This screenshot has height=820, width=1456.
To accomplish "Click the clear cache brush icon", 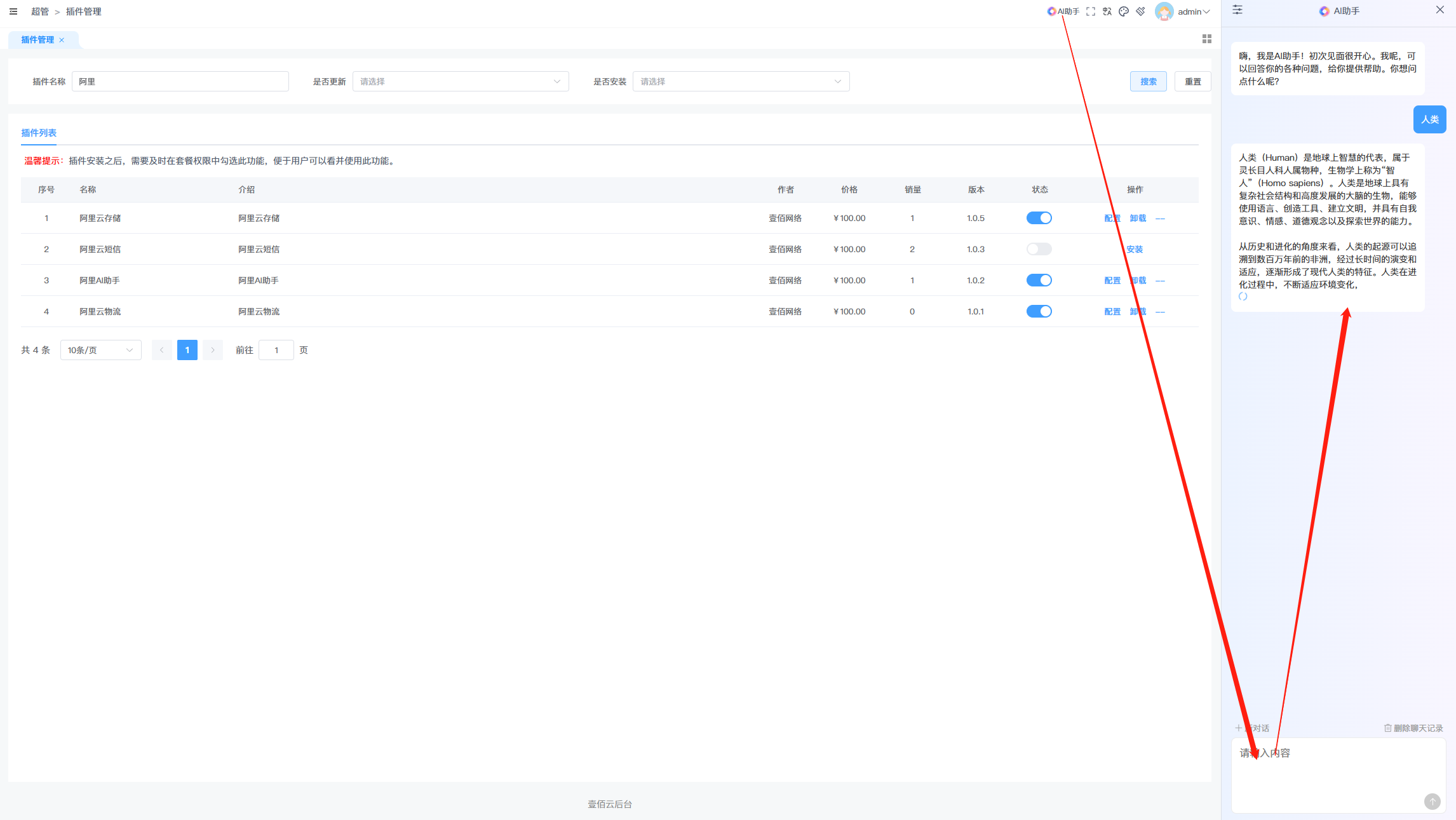I will pos(1141,11).
